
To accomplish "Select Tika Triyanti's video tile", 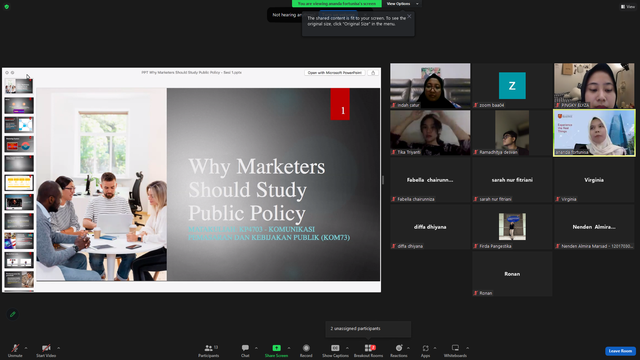I will click(430, 133).
